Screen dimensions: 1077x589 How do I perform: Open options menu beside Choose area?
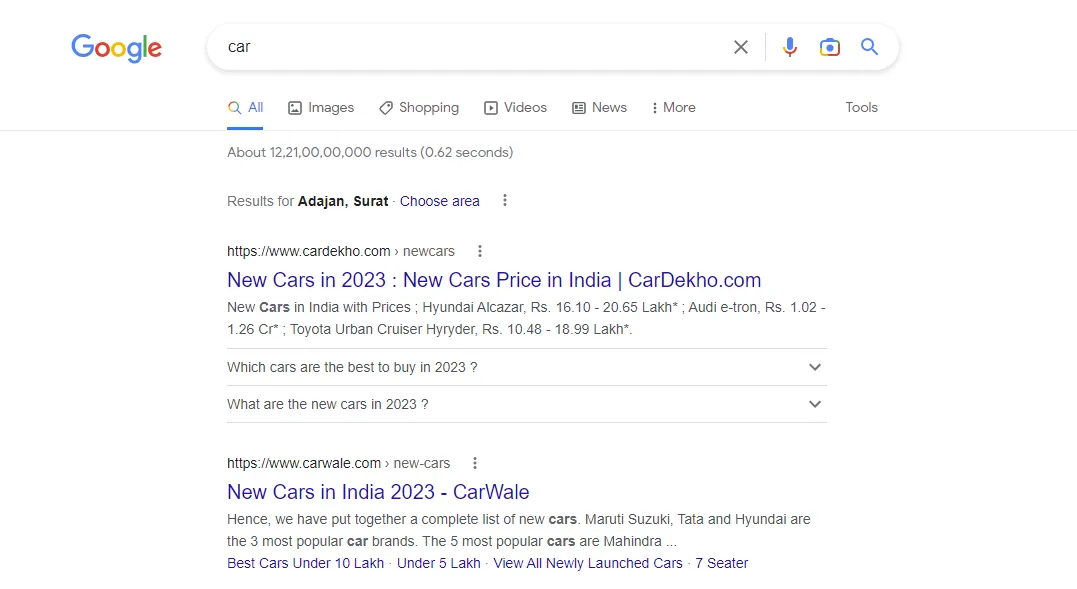pyautogui.click(x=505, y=201)
